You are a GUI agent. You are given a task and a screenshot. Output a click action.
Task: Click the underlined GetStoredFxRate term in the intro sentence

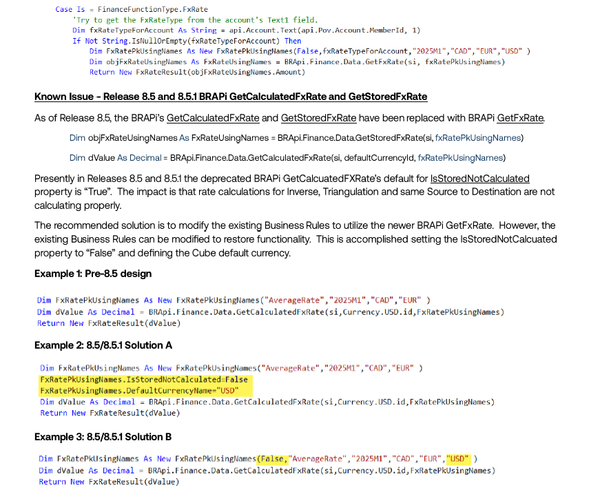click(x=319, y=118)
